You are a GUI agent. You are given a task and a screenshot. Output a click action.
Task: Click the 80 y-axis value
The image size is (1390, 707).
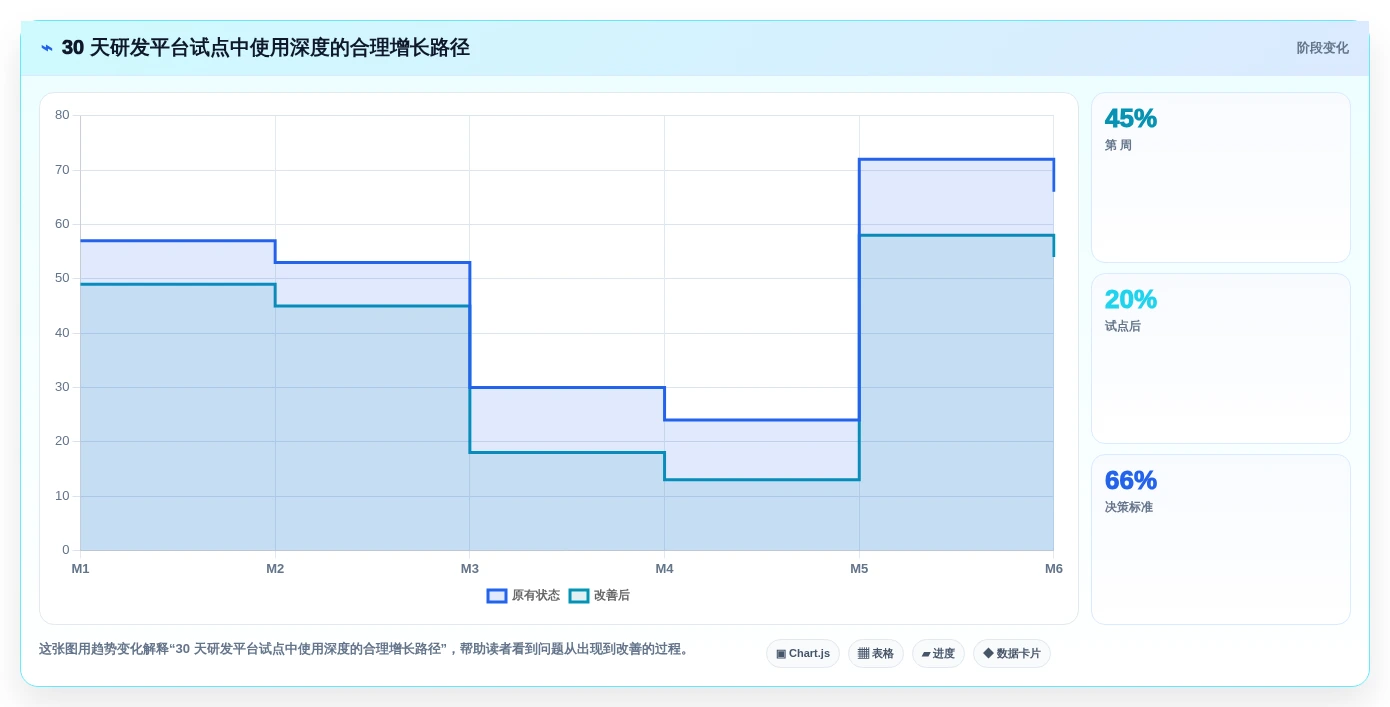(62, 115)
